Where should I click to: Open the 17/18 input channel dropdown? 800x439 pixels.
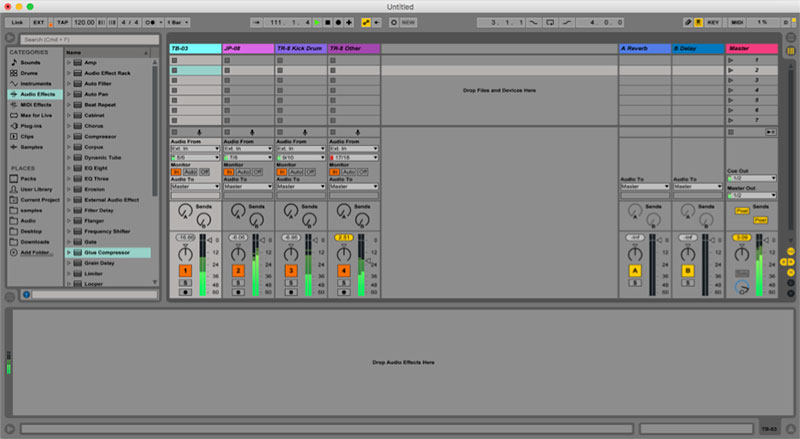(354, 158)
